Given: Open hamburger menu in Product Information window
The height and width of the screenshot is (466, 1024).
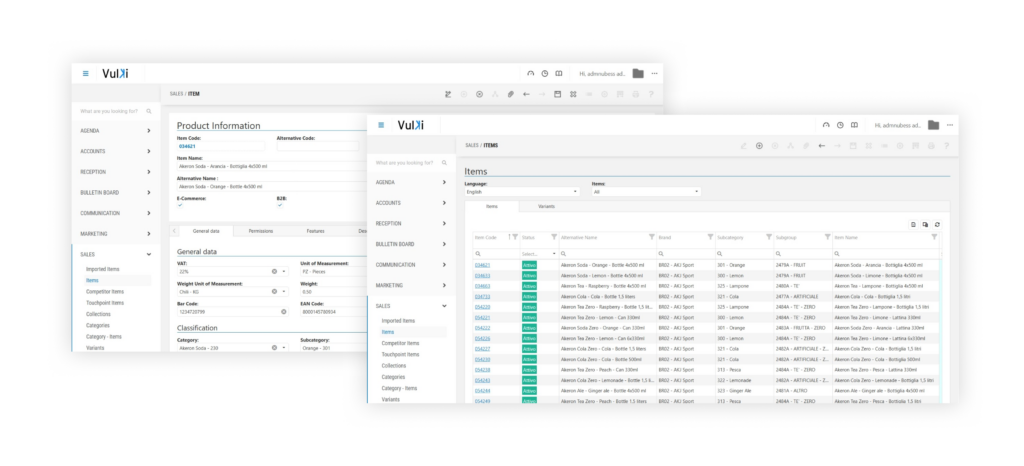Looking at the screenshot, I should [x=86, y=73].
